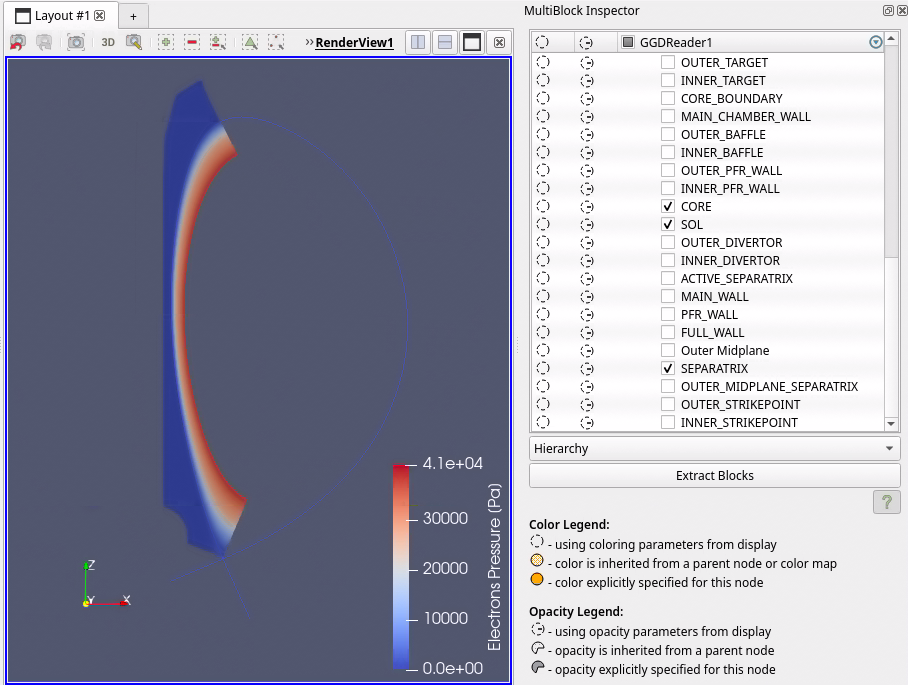The width and height of the screenshot is (908, 685).
Task: Click the Extract Blocks button
Action: (x=715, y=475)
